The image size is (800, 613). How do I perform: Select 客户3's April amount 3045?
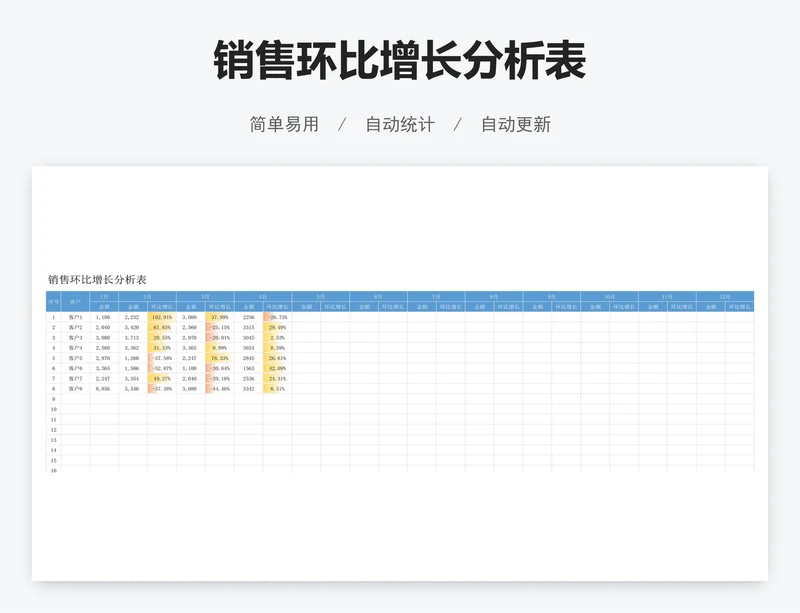coord(248,337)
